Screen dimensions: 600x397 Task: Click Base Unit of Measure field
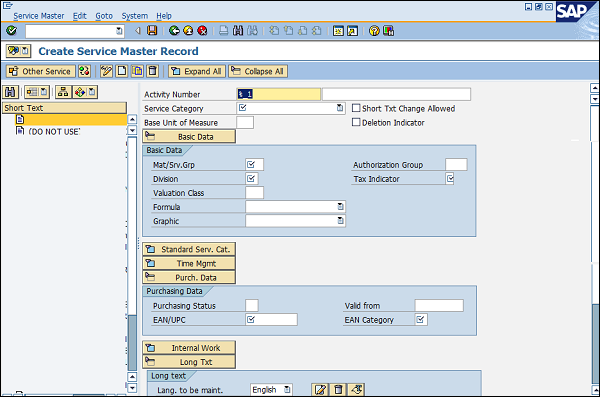click(x=245, y=122)
